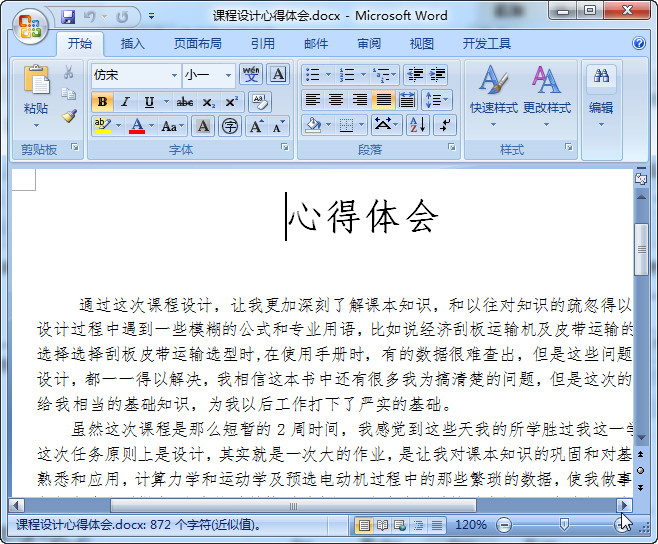Apply character border icon
This screenshot has height=544, width=658.
pyautogui.click(x=278, y=75)
